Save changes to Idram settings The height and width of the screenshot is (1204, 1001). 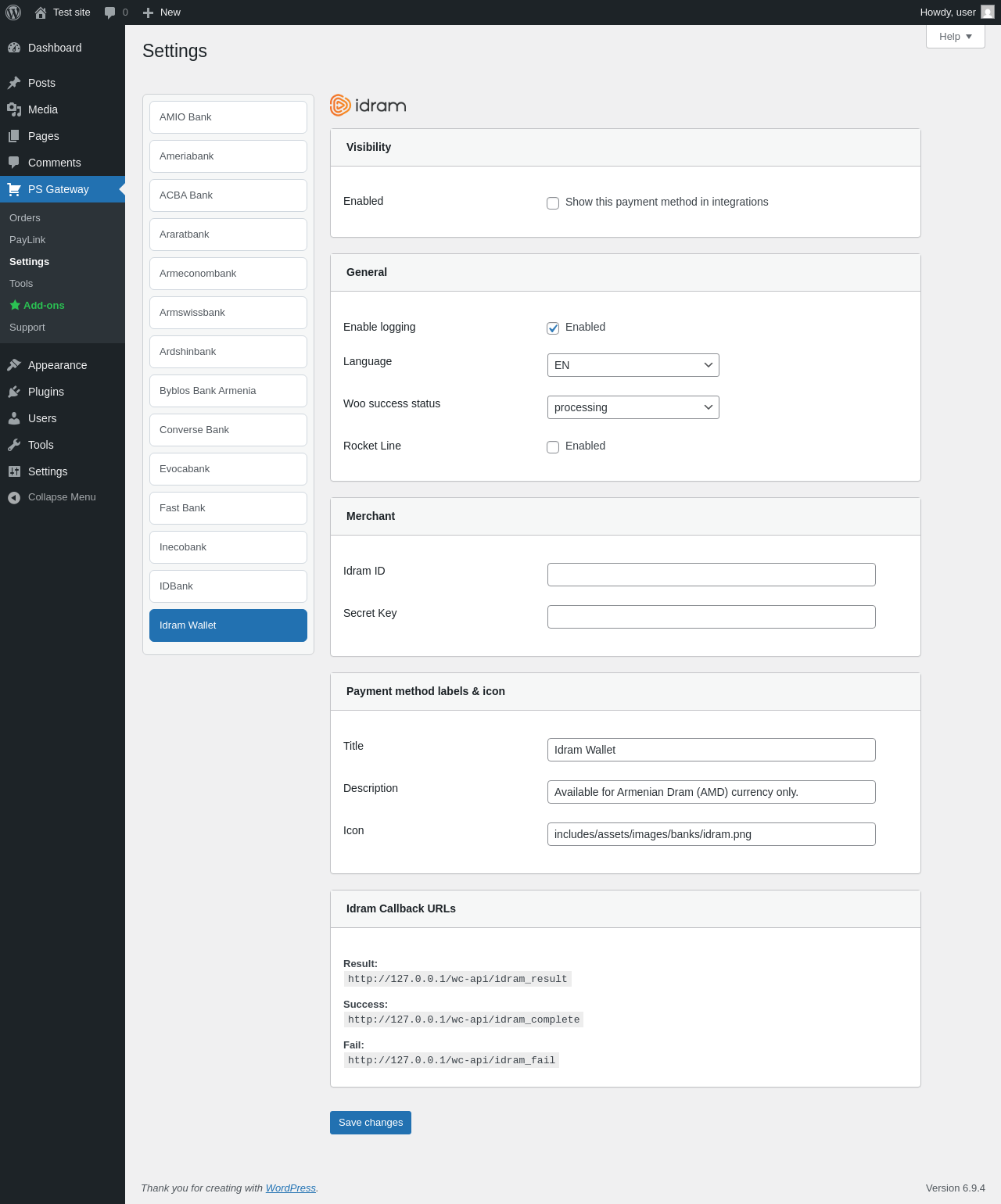pyautogui.click(x=371, y=1123)
